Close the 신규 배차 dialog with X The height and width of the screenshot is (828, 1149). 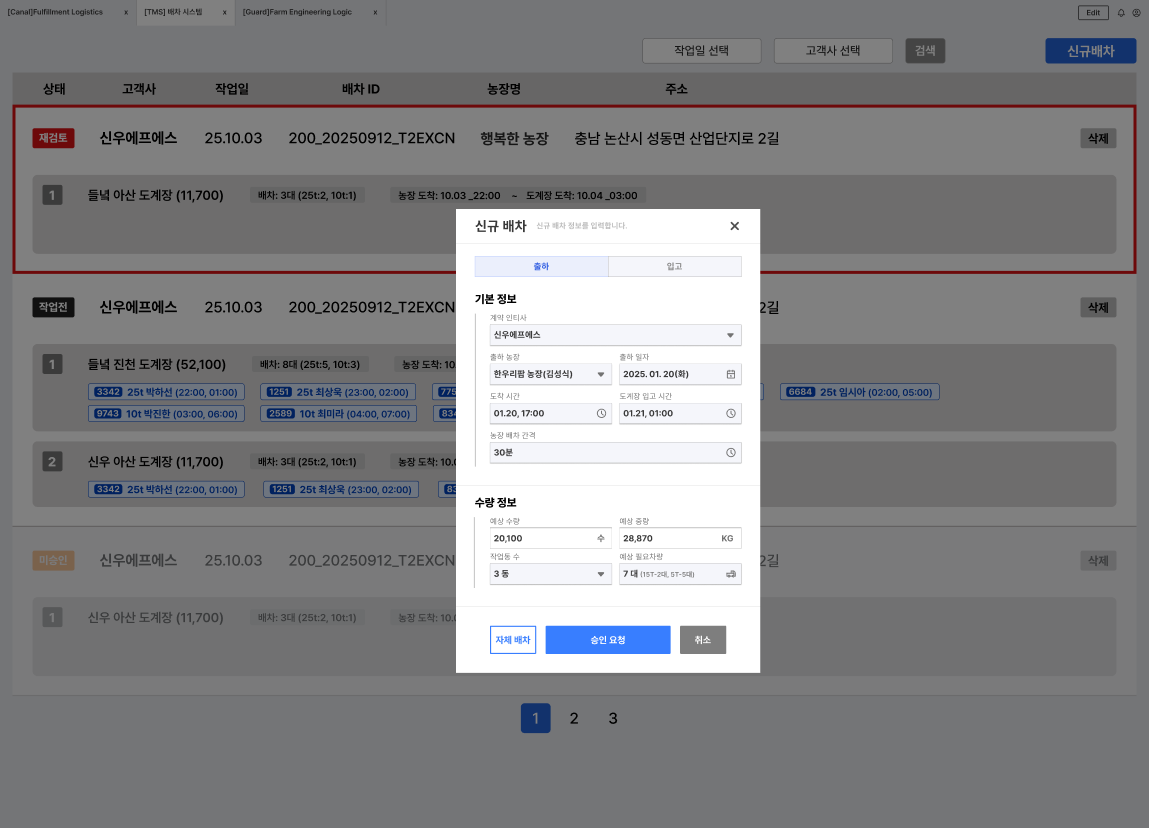pyautogui.click(x=734, y=226)
